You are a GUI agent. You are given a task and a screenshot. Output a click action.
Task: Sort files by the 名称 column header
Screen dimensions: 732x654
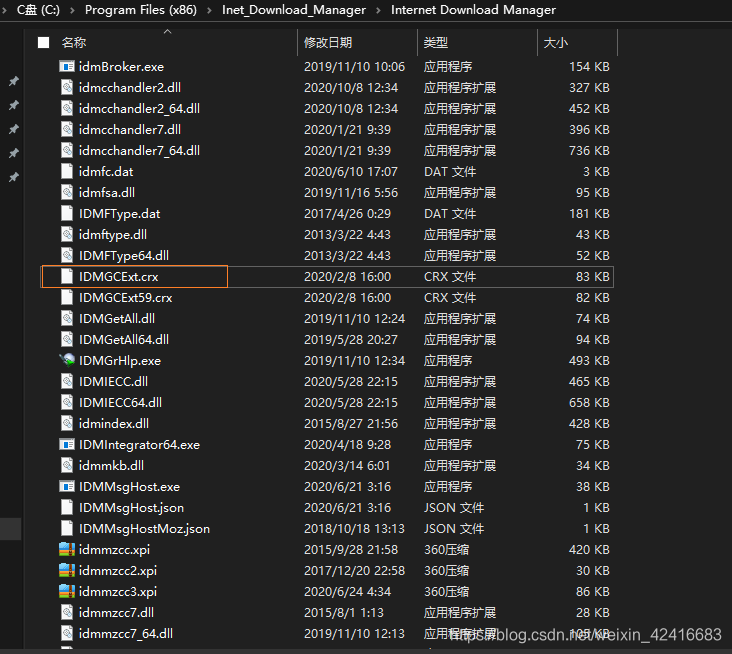[x=74, y=43]
